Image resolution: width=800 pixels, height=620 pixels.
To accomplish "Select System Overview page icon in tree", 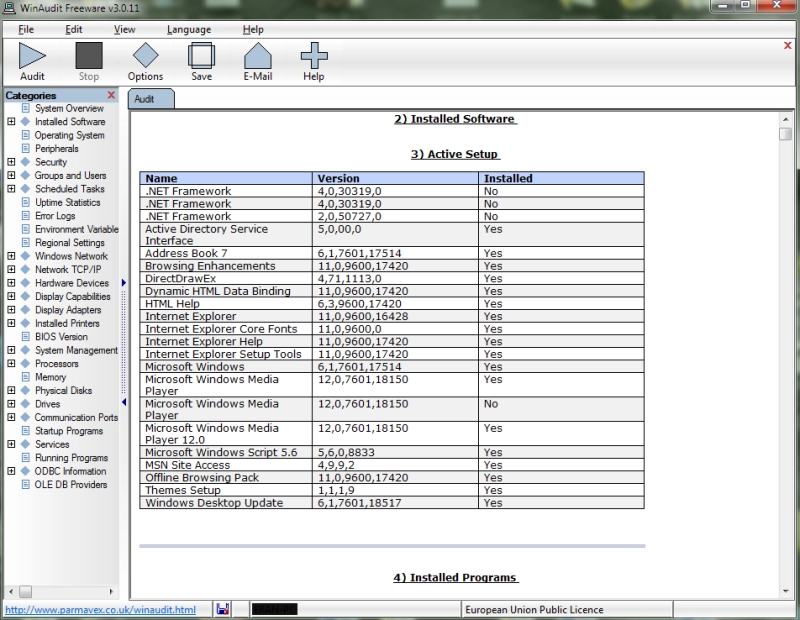I will [x=26, y=108].
